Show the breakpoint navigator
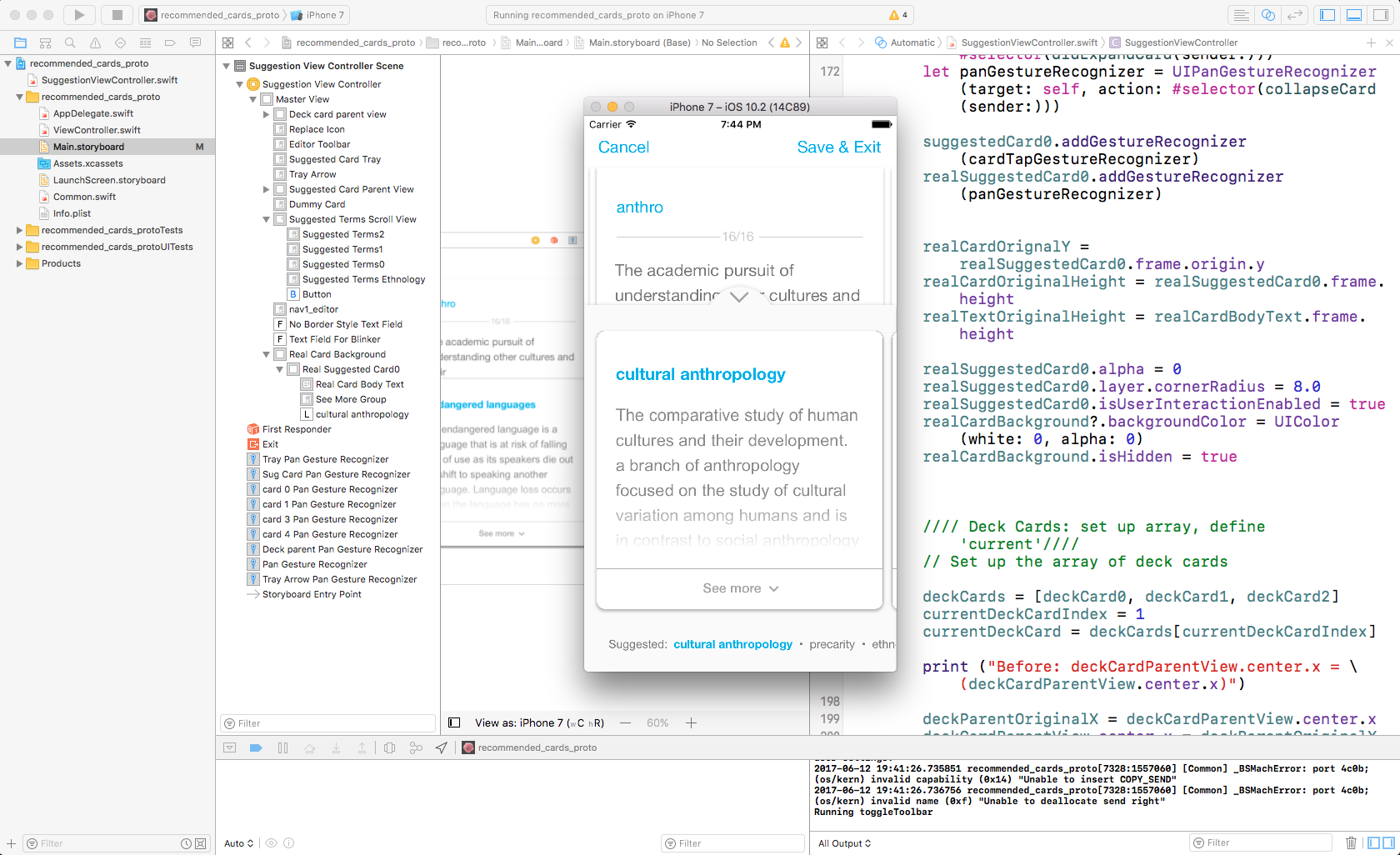This screenshot has height=855, width=1400. coord(170,42)
